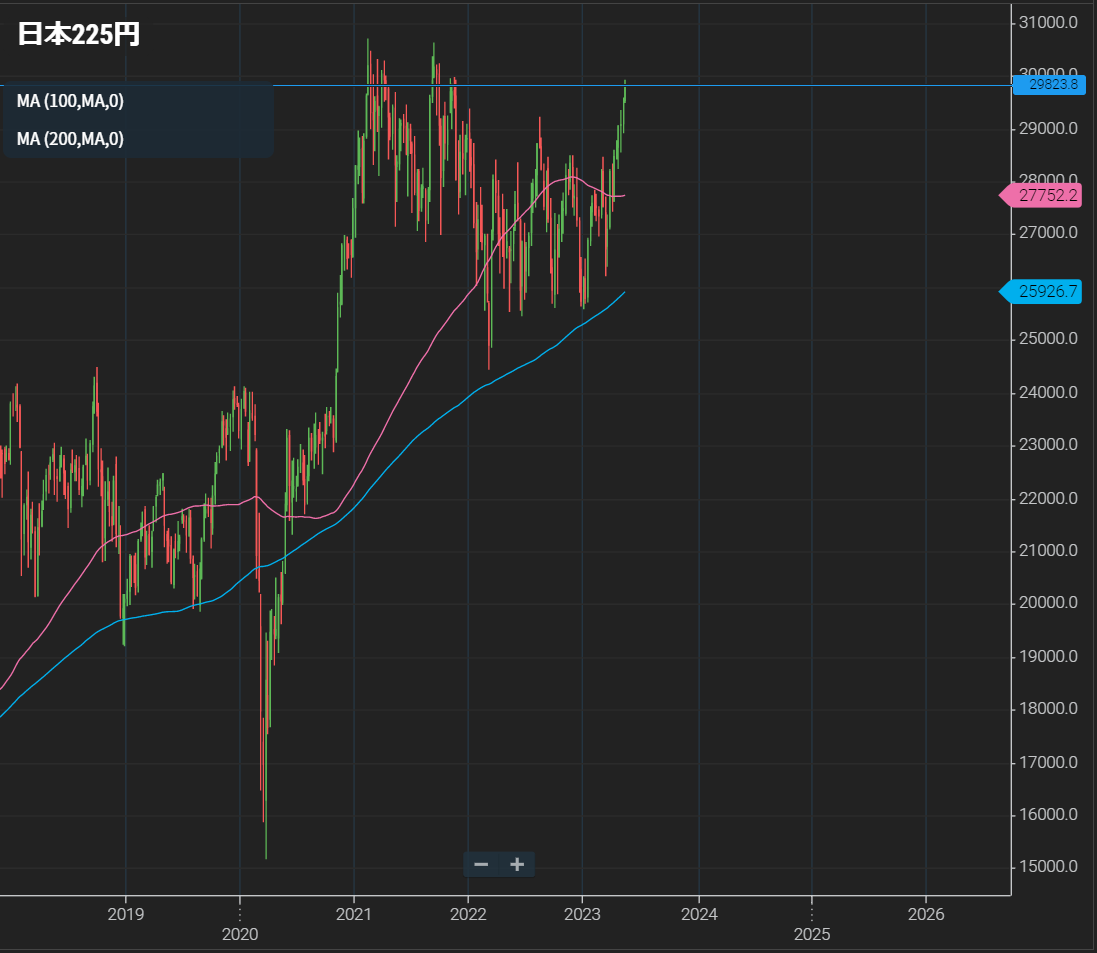Click the pink 27752.2 moving average tag
The image size is (1097, 953).
point(1046,196)
